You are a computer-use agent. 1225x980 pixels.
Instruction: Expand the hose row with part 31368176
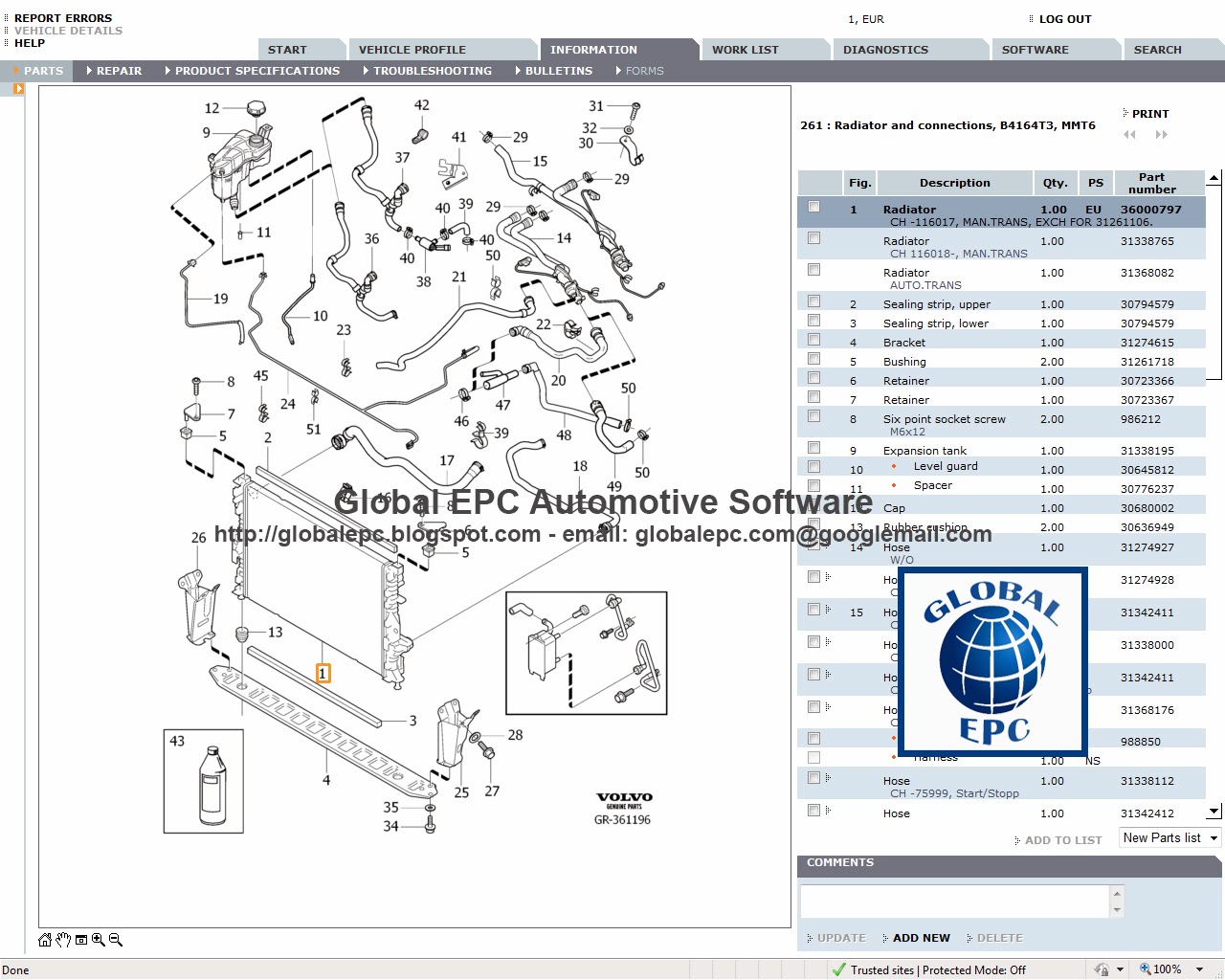828,707
